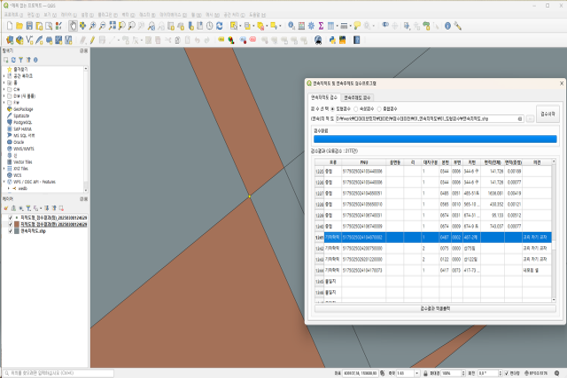Open the Statistical Summary sigma icon
Screen dimensions: 567x378
point(321,26)
